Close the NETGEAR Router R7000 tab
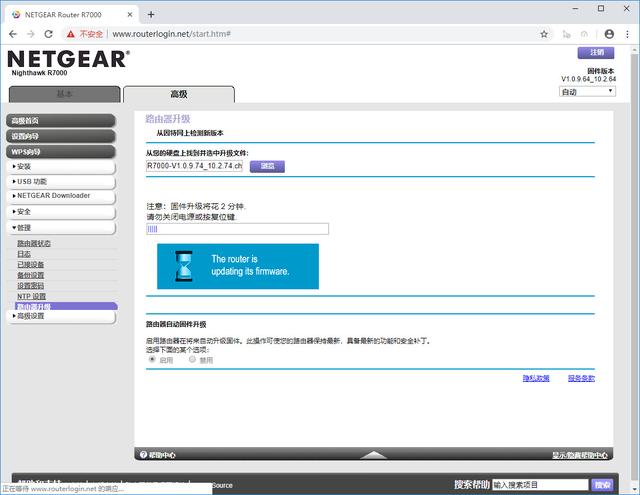The width and height of the screenshot is (640, 495). coord(130,15)
